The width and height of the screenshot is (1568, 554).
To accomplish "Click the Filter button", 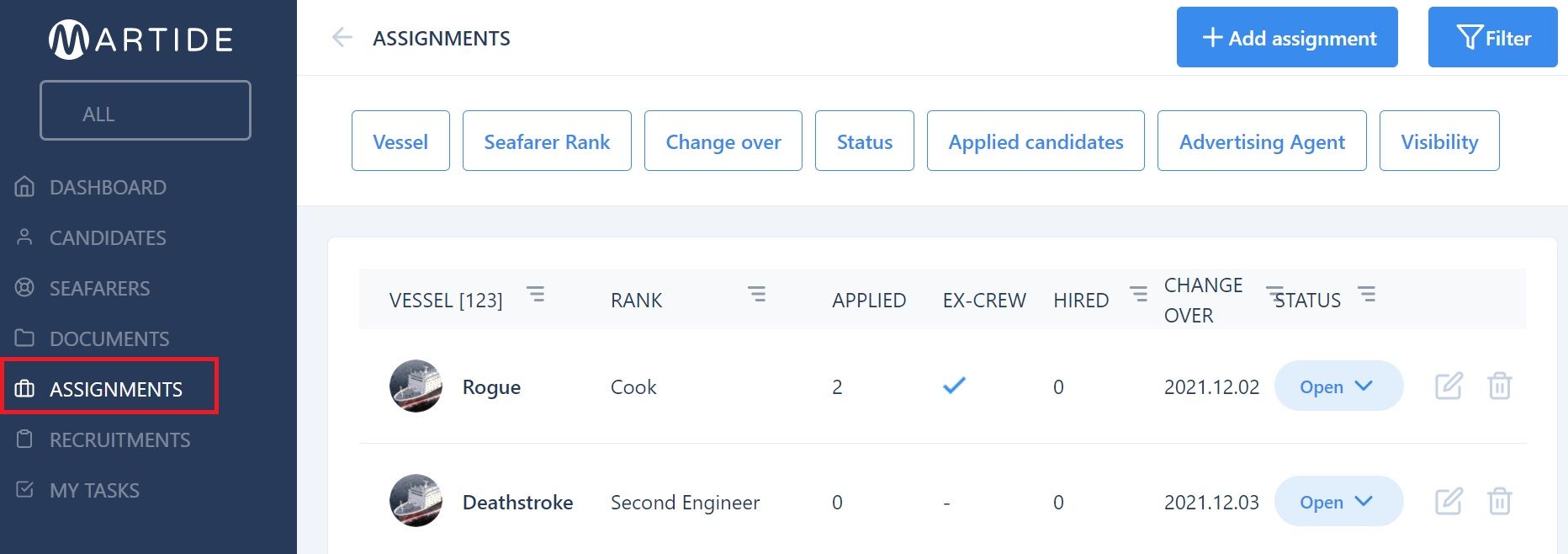I will tap(1493, 37).
